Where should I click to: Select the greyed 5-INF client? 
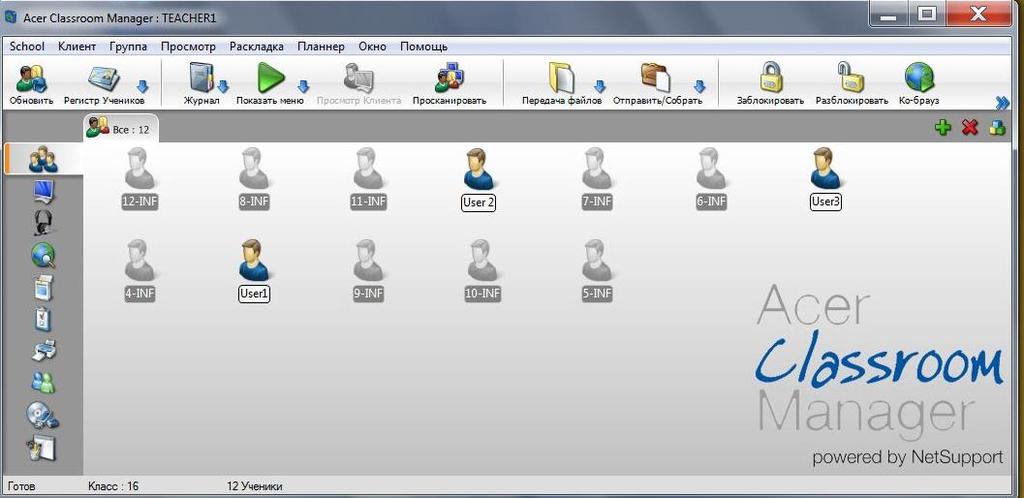click(x=597, y=260)
